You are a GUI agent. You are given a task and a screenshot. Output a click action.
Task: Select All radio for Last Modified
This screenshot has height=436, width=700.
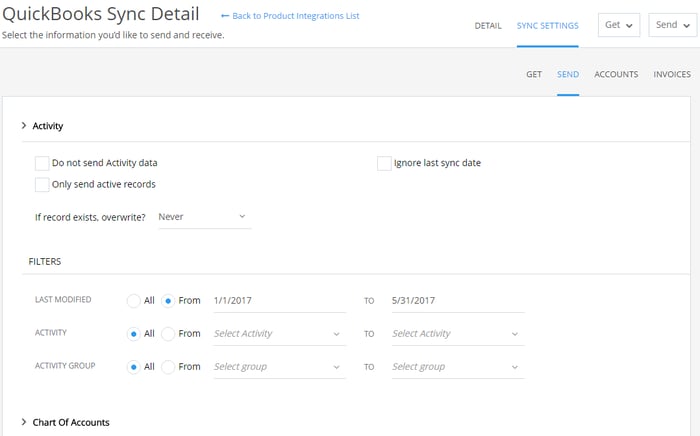133,301
